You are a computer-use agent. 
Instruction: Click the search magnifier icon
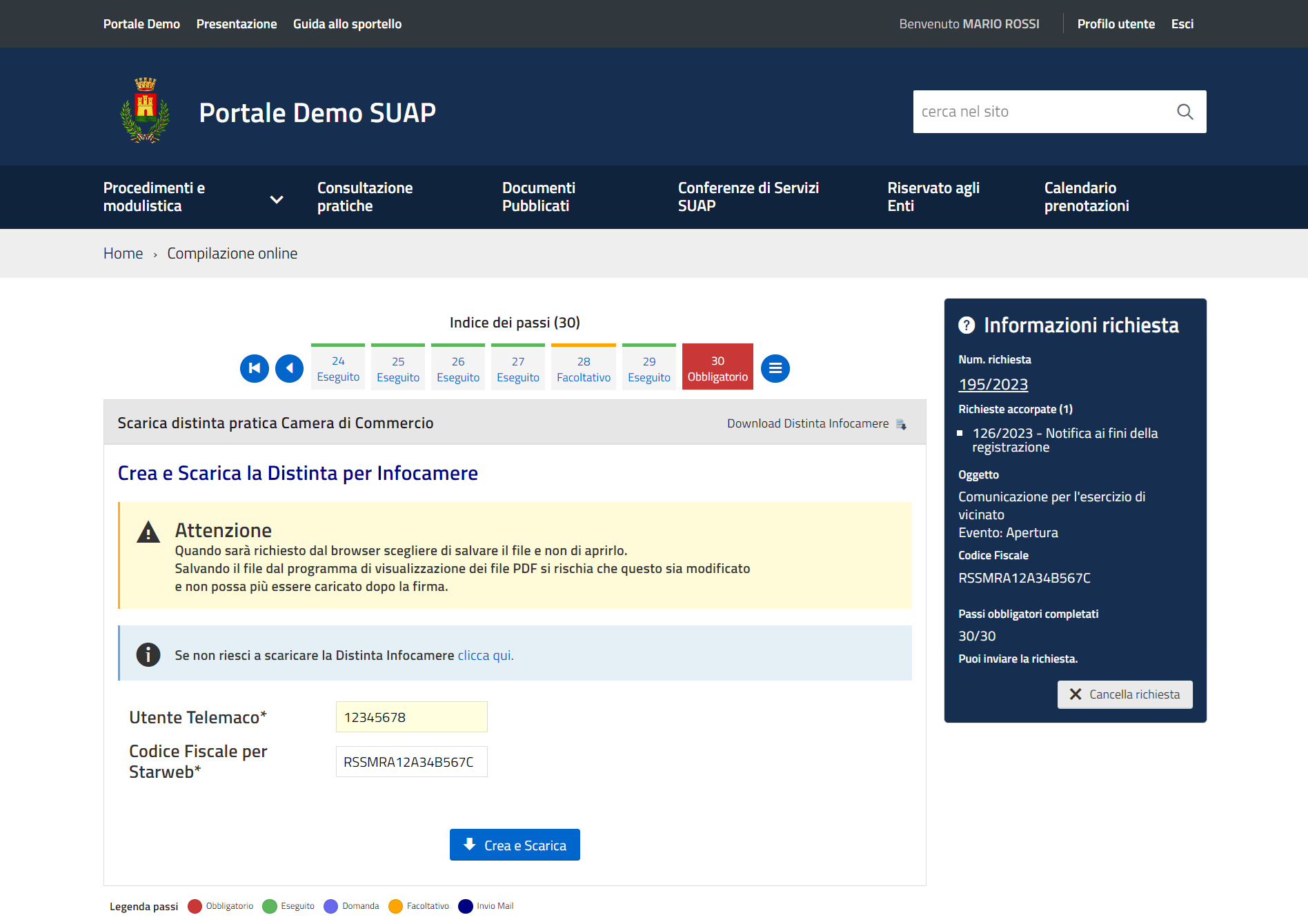click(1185, 112)
